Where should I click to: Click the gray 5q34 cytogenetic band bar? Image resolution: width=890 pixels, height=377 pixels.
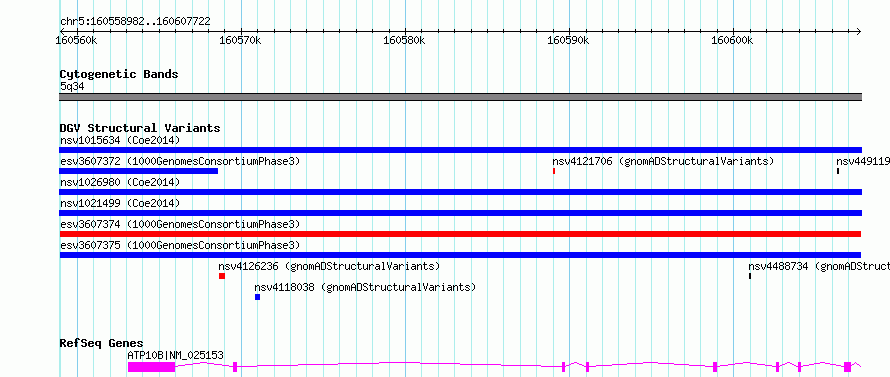point(460,97)
